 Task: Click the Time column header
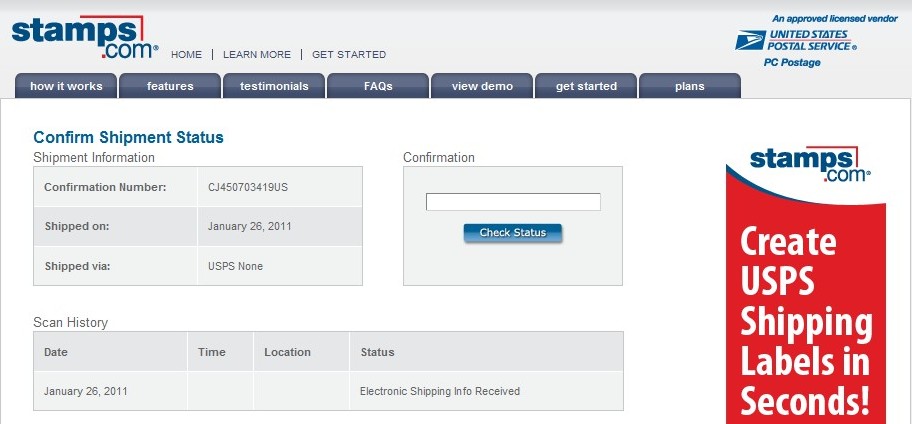click(x=212, y=352)
